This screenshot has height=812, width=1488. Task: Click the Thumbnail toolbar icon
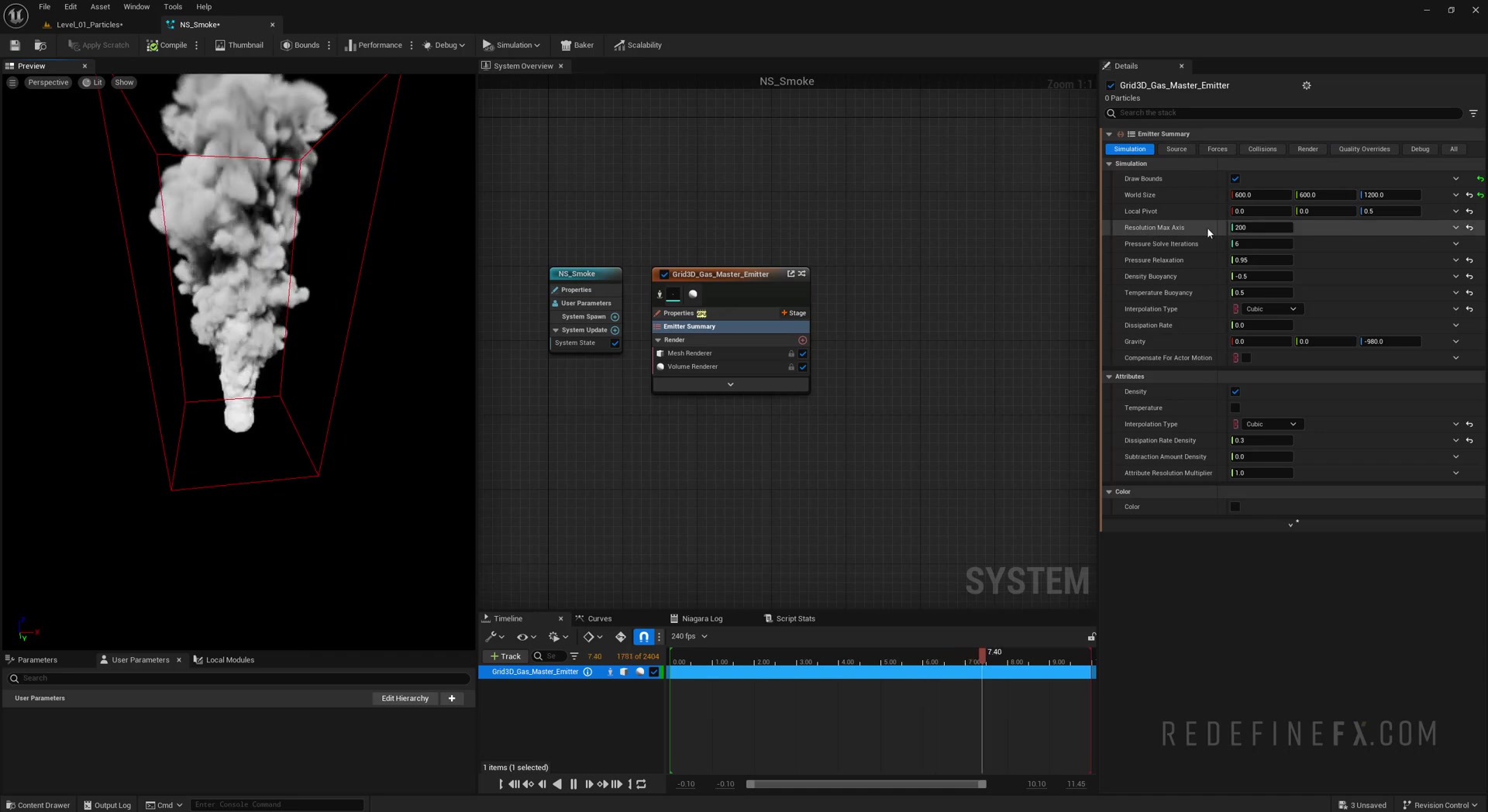click(239, 45)
